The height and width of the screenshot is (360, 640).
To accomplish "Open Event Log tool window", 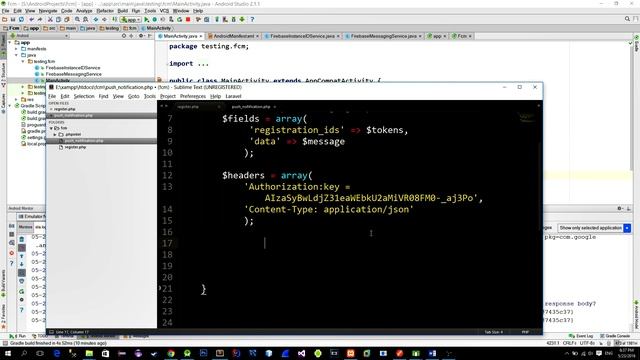I will pos(581,336).
